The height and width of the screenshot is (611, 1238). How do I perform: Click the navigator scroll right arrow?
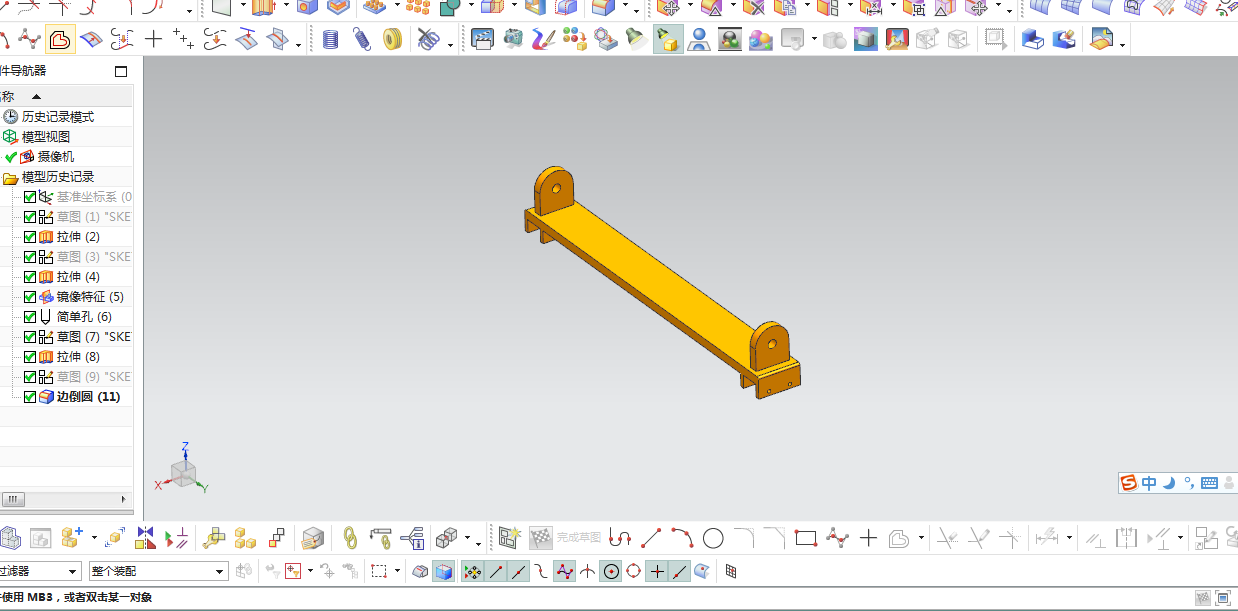tap(125, 499)
